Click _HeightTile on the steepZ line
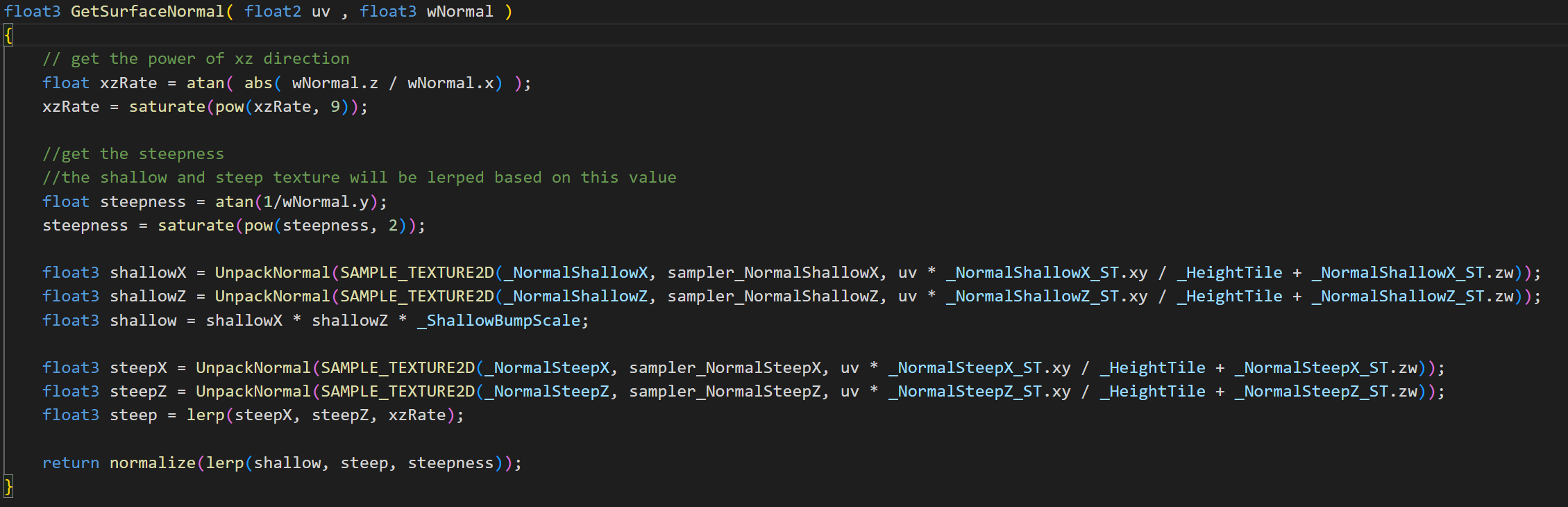Screen dimensions: 1568x507 [1152, 392]
